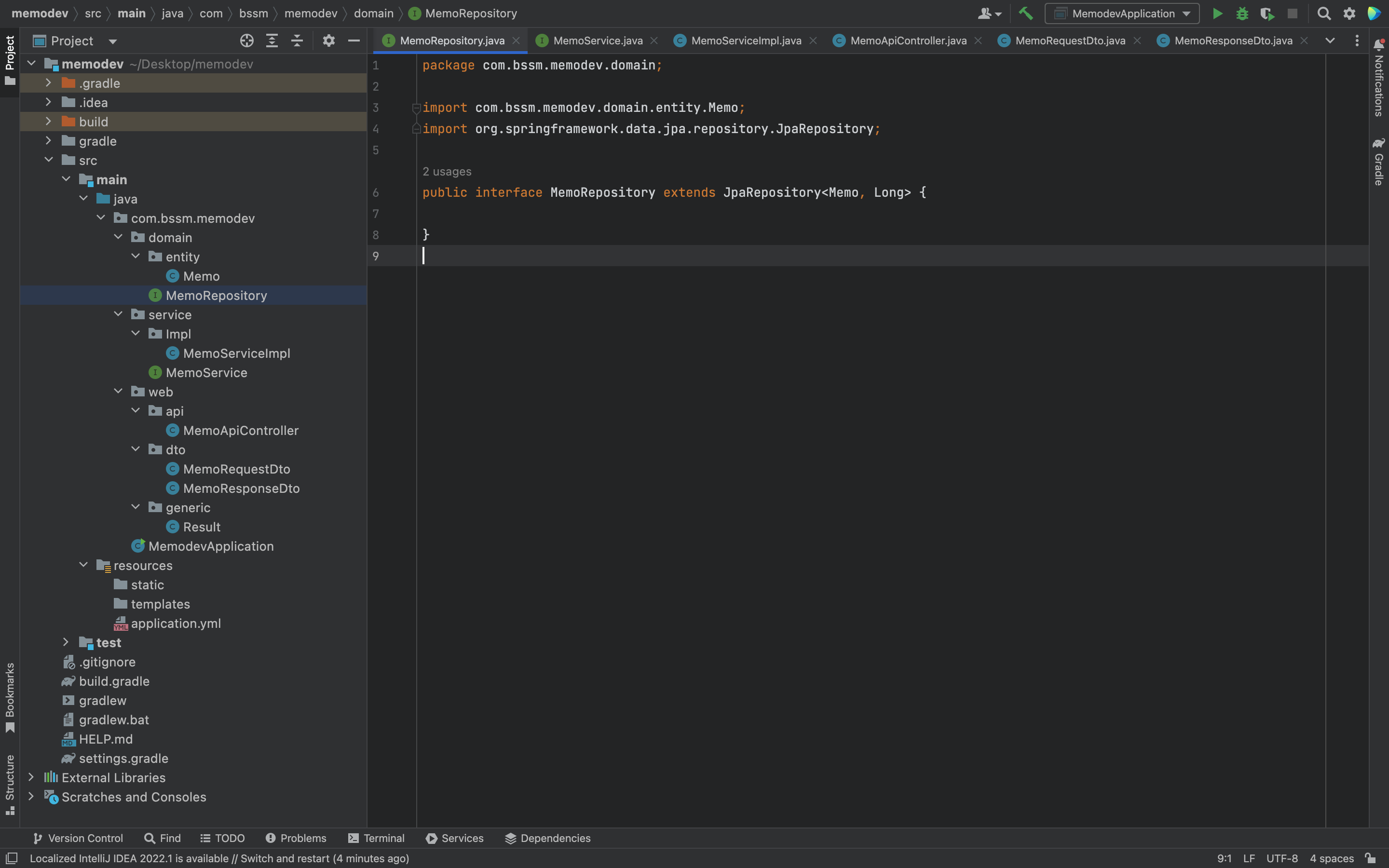Open Search Everywhere magnifier icon
Screen dimensions: 1389x868
pyautogui.click(x=1324, y=14)
